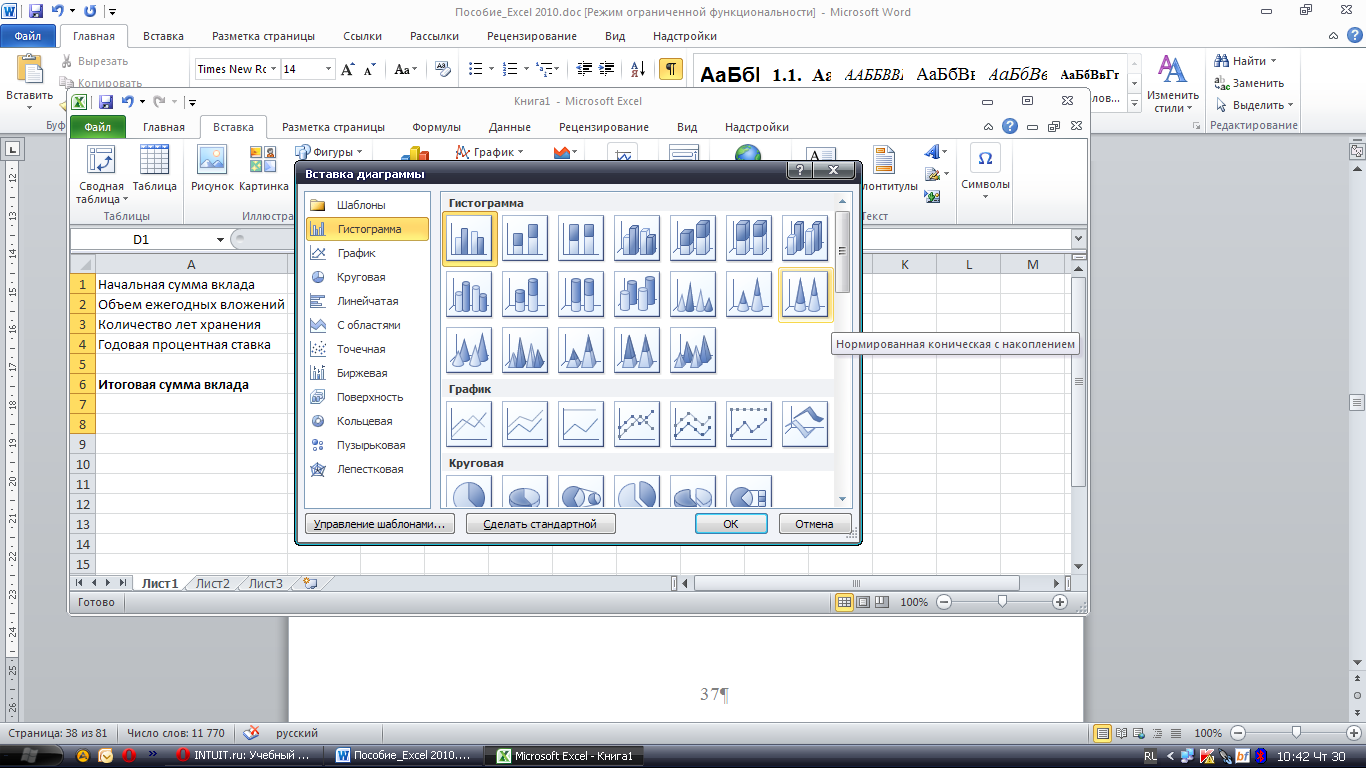Click Сделать стандартной button
The image size is (1366, 768).
coord(540,524)
